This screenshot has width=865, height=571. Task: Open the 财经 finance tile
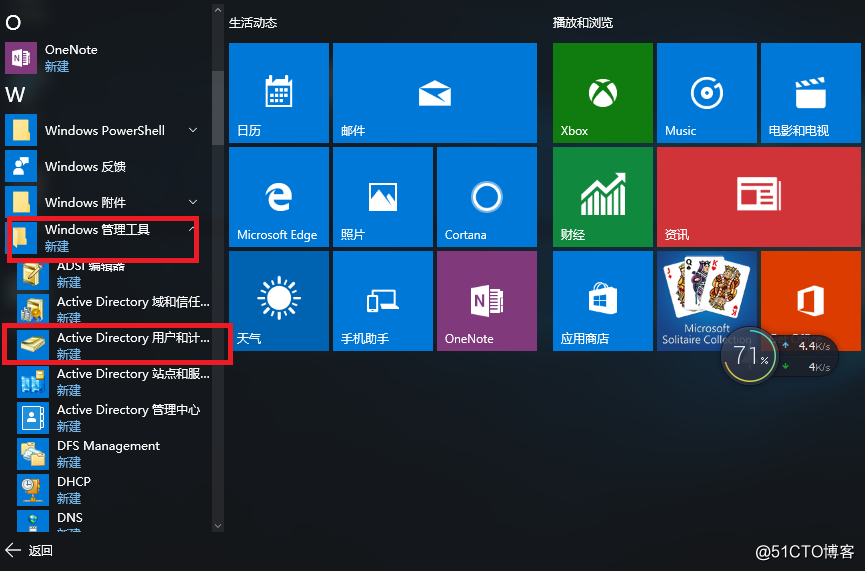pos(602,196)
